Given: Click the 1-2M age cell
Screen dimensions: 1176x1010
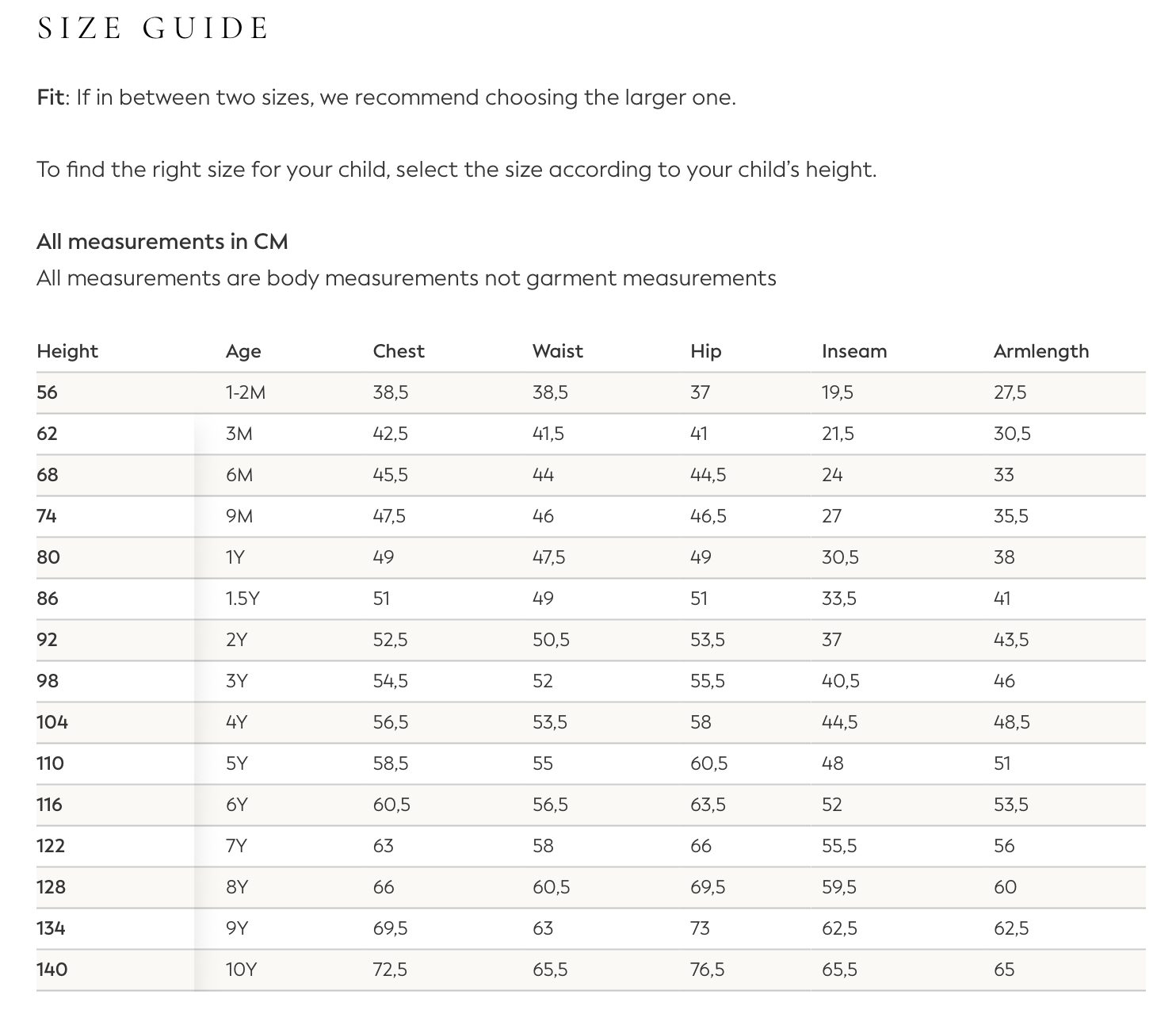Looking at the screenshot, I should tap(246, 392).
